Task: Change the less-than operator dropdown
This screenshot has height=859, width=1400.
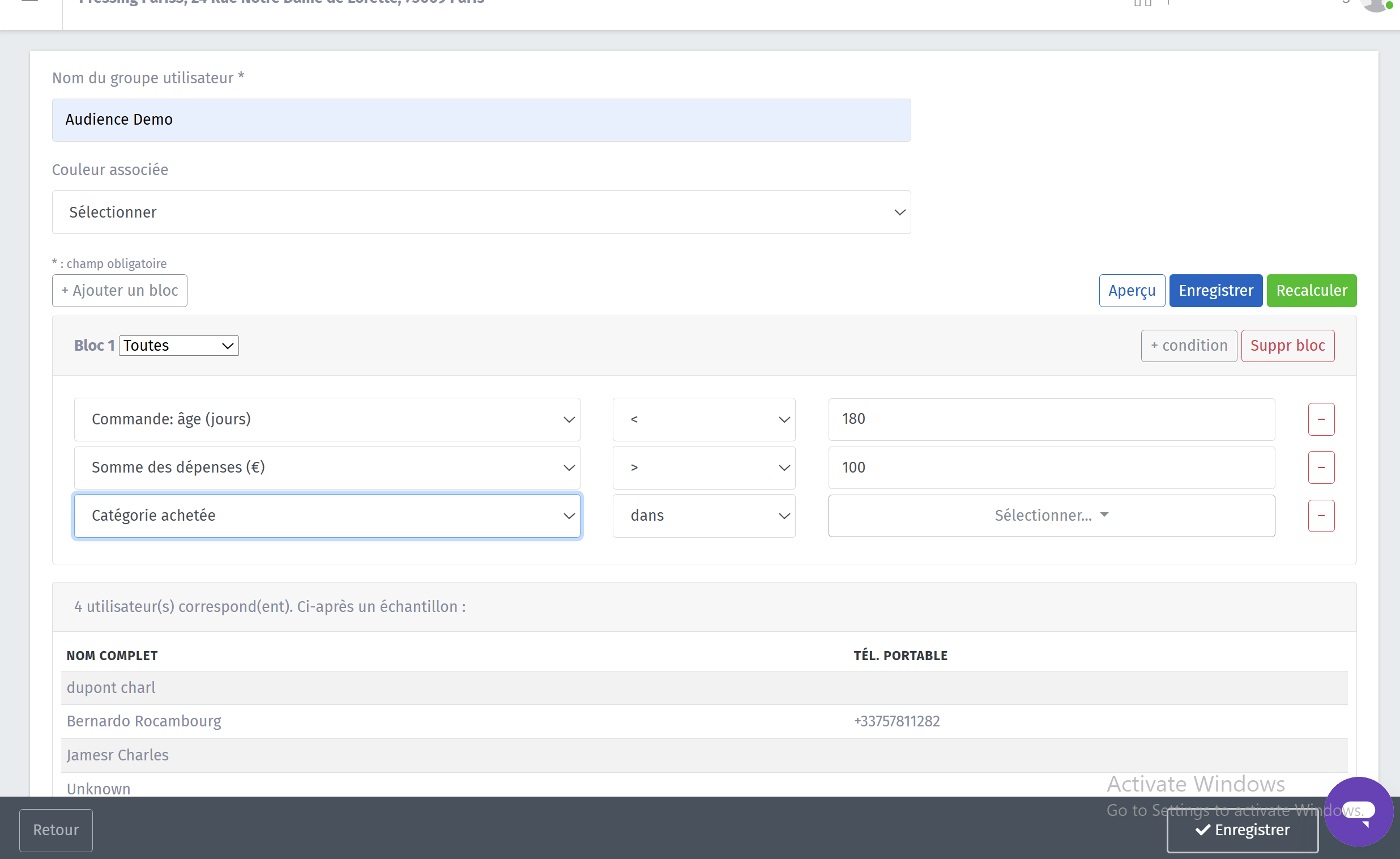Action: pos(703,419)
